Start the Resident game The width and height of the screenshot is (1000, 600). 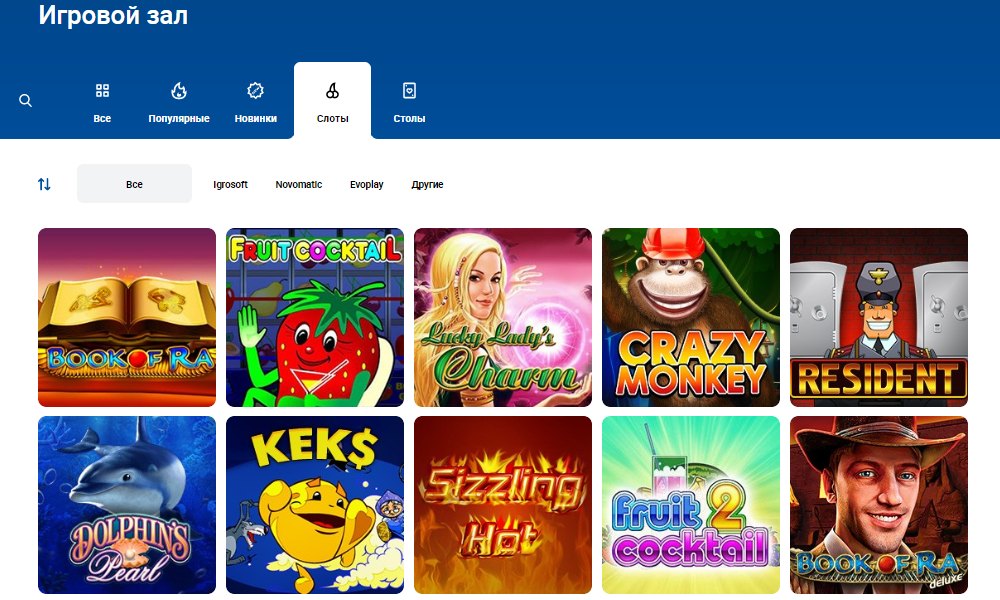coord(879,317)
